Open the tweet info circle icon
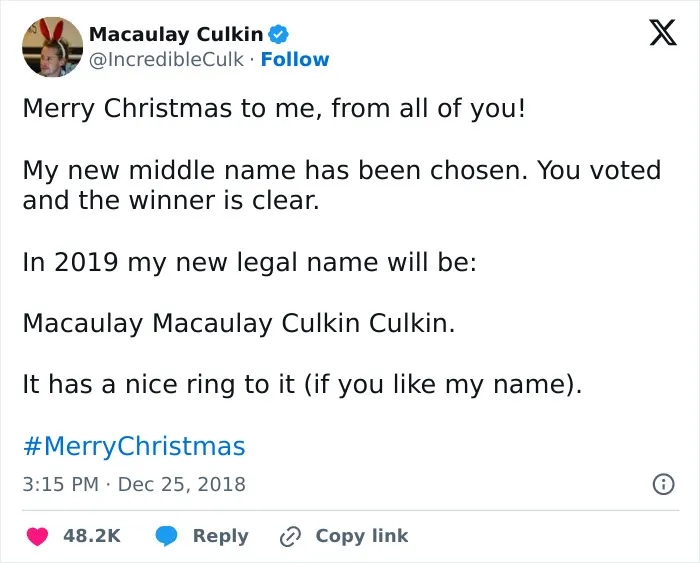 pyautogui.click(x=663, y=484)
